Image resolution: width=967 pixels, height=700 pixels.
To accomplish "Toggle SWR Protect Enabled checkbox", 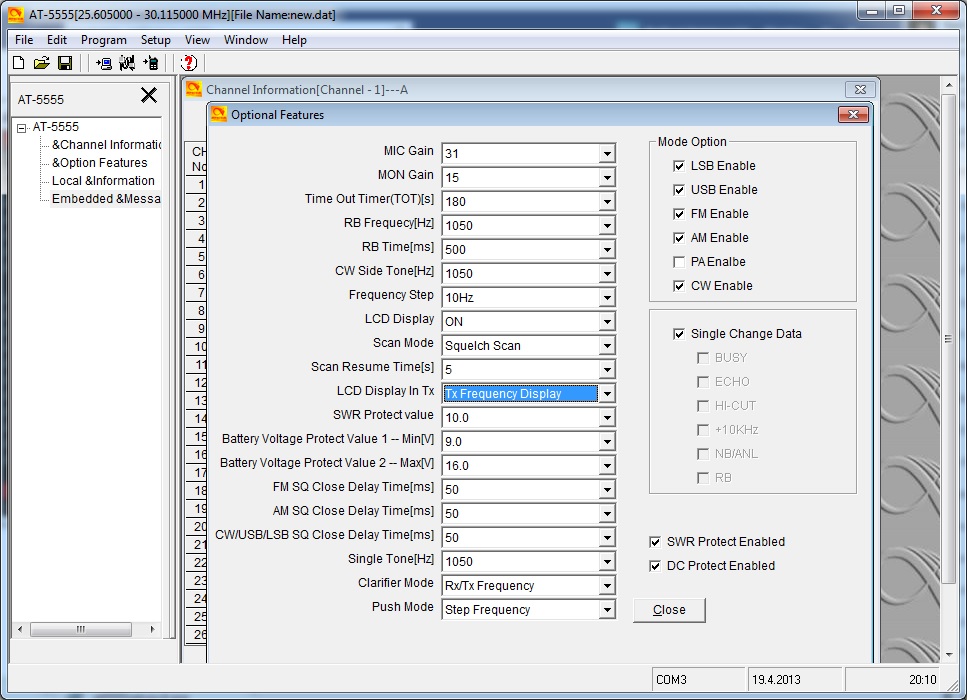I will pyautogui.click(x=656, y=542).
